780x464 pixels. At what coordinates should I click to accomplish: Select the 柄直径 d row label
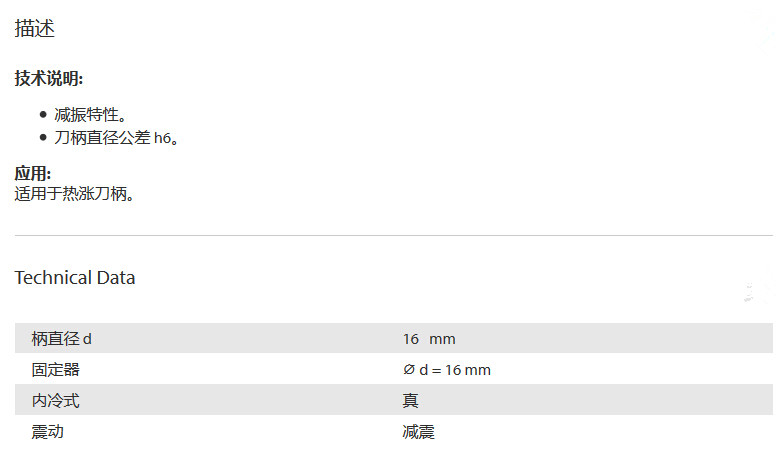62,339
